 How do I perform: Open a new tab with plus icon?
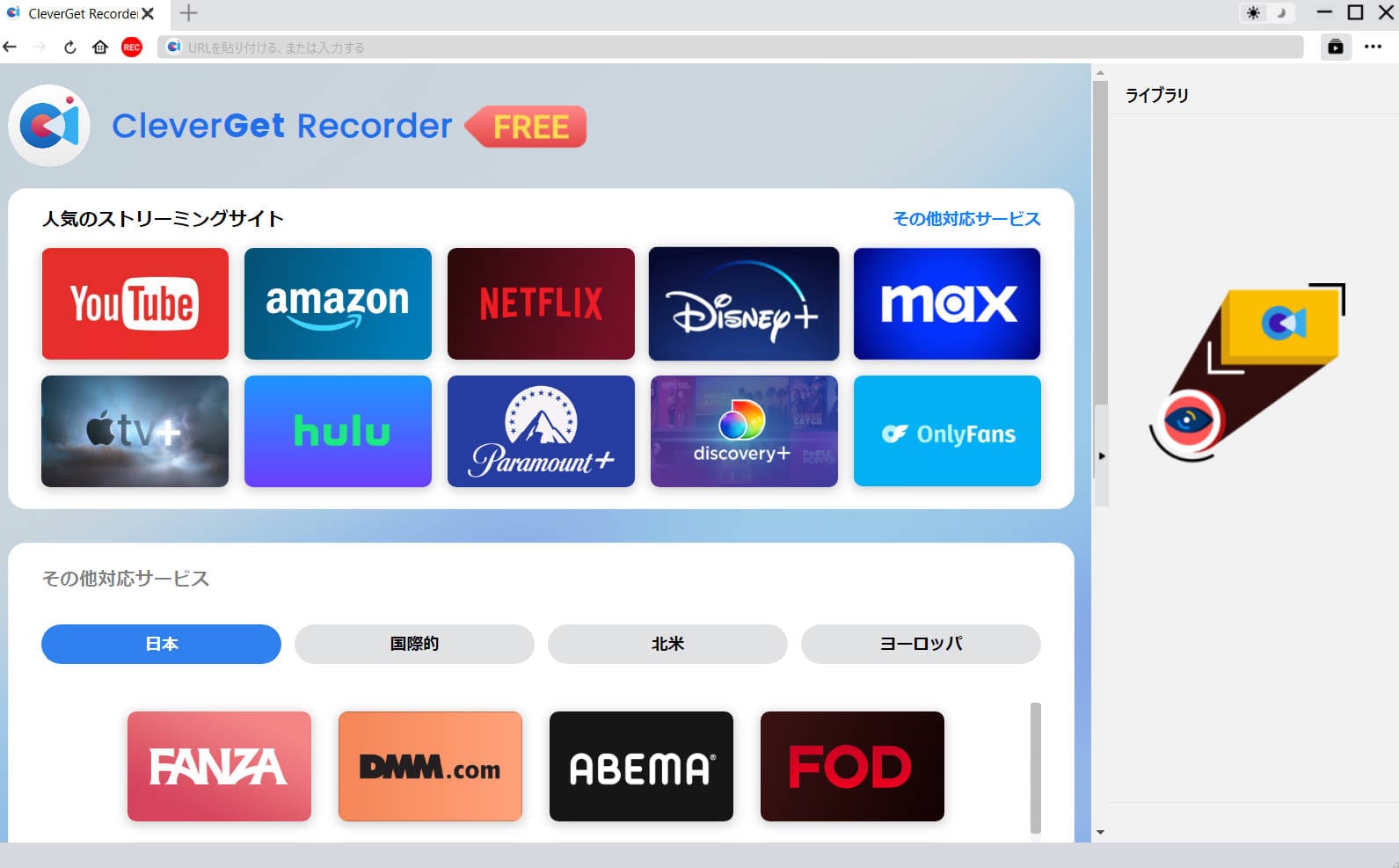[x=188, y=13]
